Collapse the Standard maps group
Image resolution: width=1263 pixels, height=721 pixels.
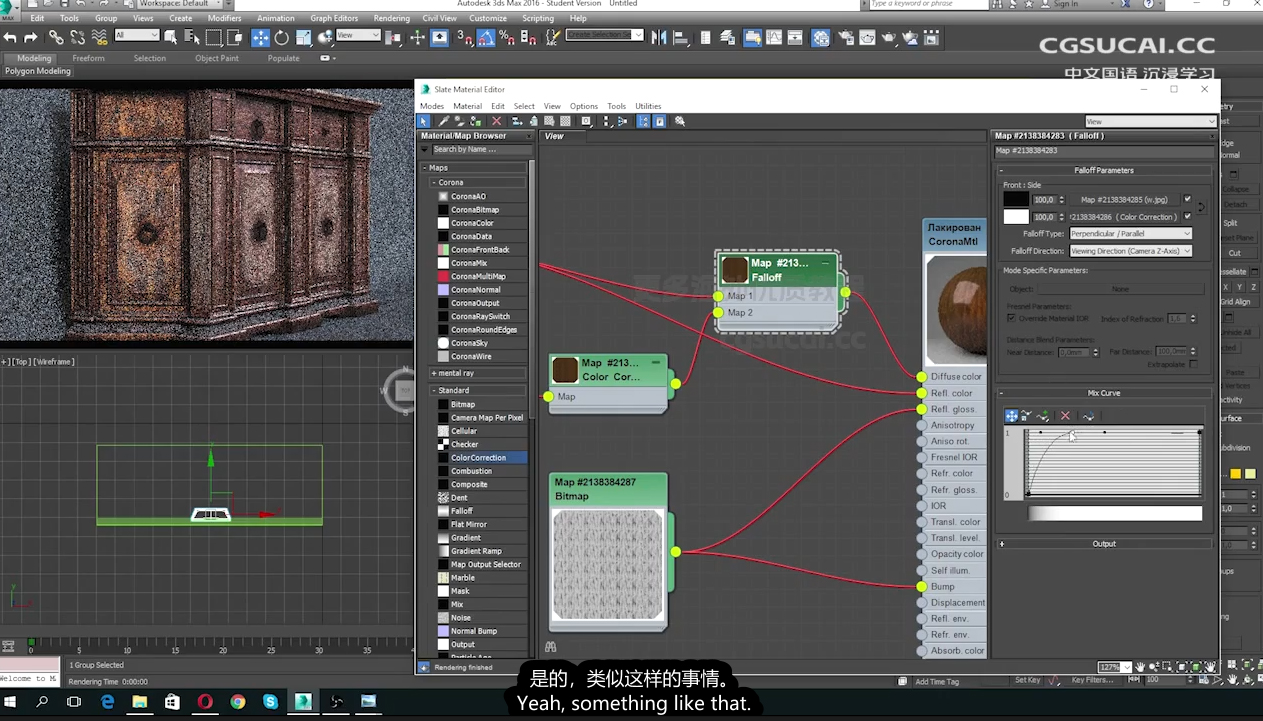[x=434, y=390]
